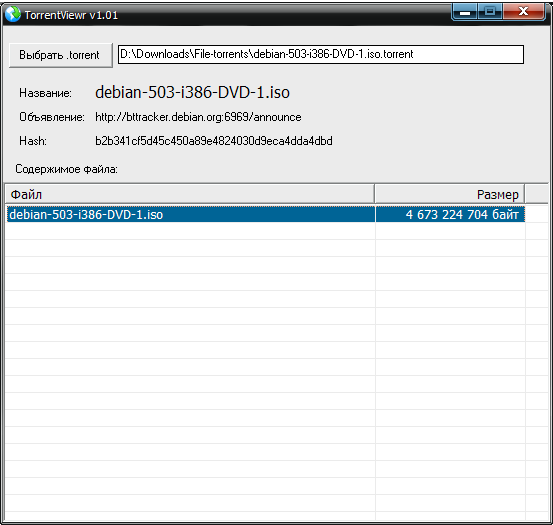Click the '4 673 224 704 байт' size cell
Viewport: 553px width, 525px height.
click(450, 214)
